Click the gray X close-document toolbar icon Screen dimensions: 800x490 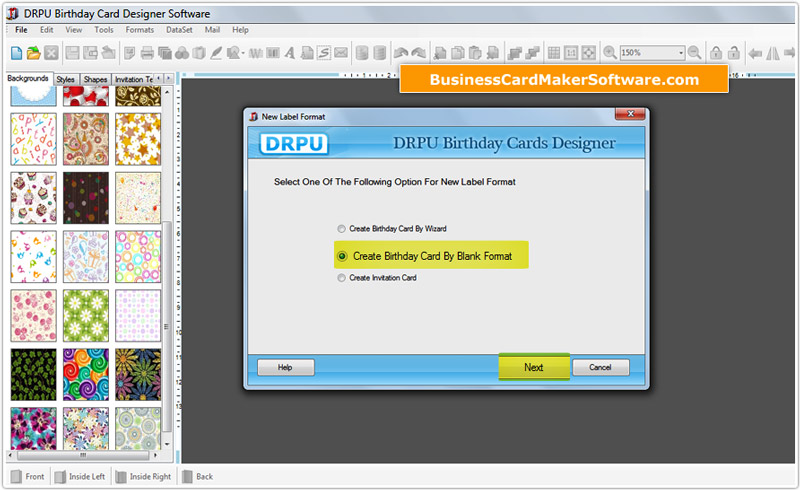(x=51, y=53)
